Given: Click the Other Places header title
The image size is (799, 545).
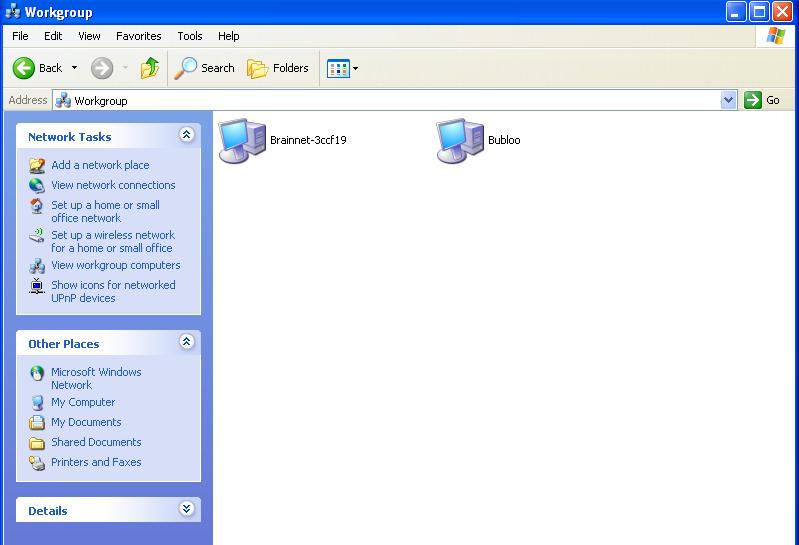Looking at the screenshot, I should point(64,344).
